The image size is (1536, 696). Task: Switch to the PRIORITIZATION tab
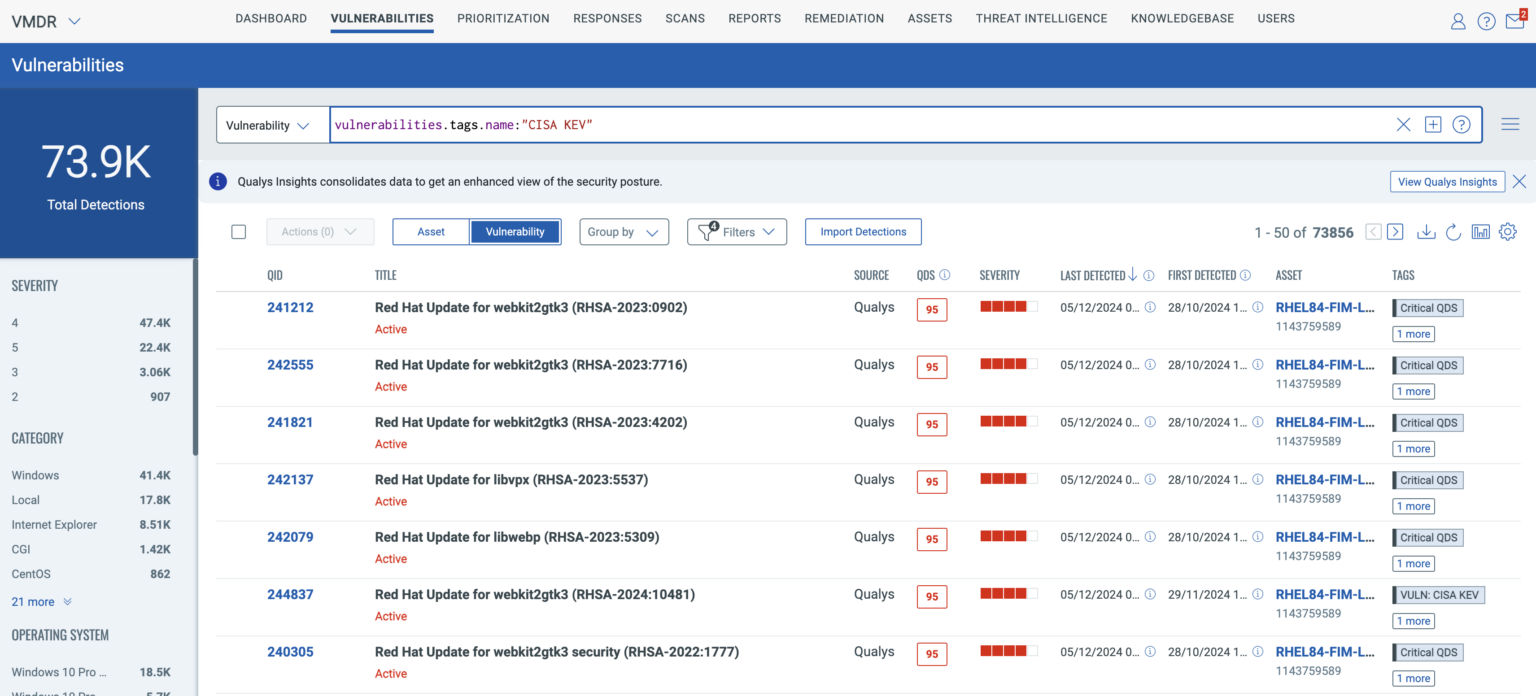click(x=503, y=18)
